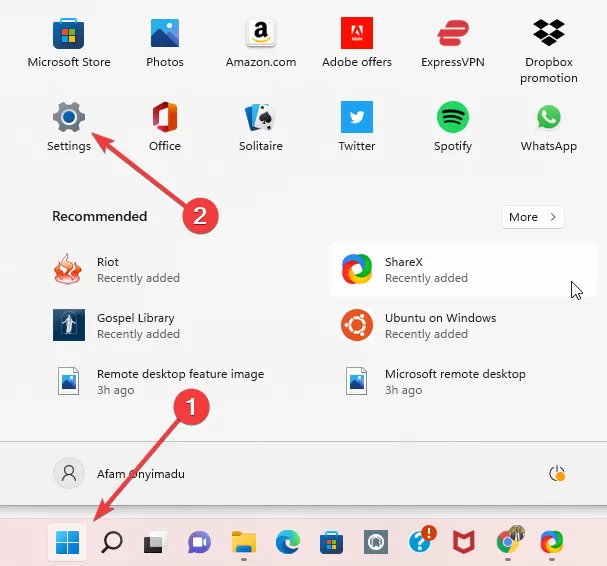Viewport: 607px width, 566px height.
Task: Launch Microsoft Store from pinned apps
Action: 69,43
